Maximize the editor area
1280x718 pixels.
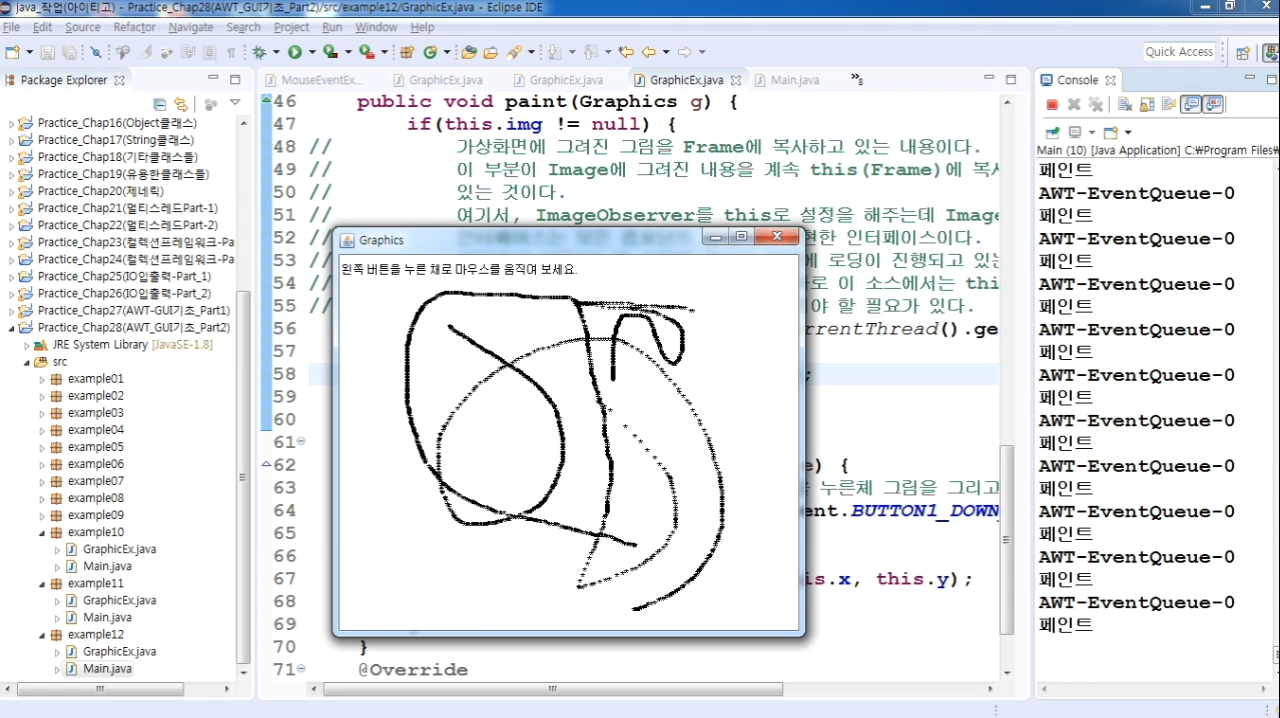tap(1011, 79)
